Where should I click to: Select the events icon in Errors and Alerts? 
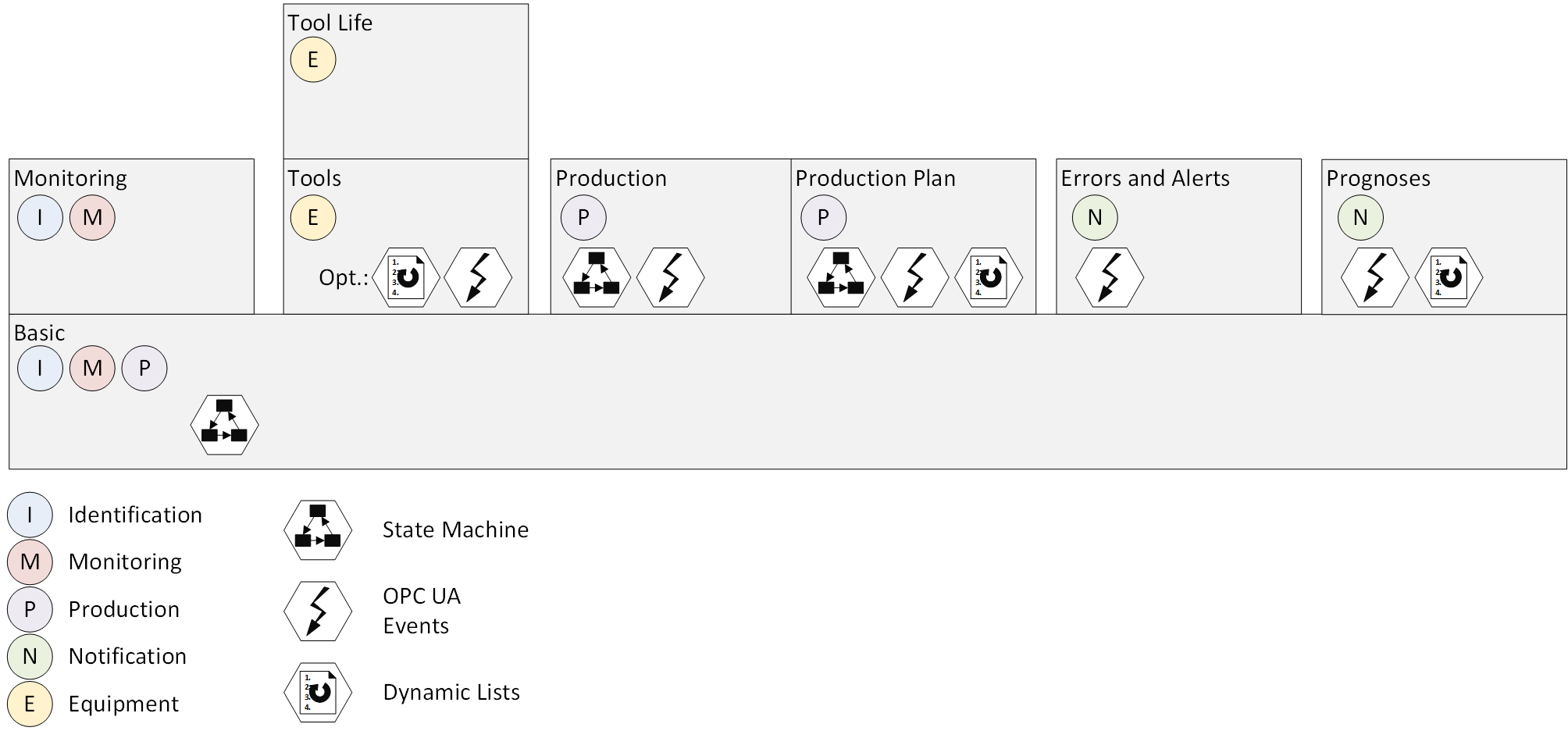coord(1110,277)
